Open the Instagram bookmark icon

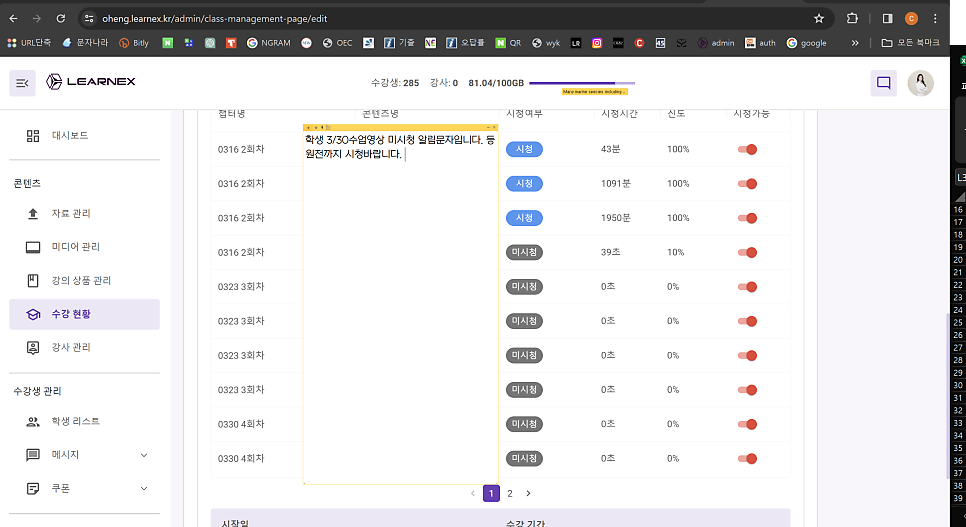[597, 43]
